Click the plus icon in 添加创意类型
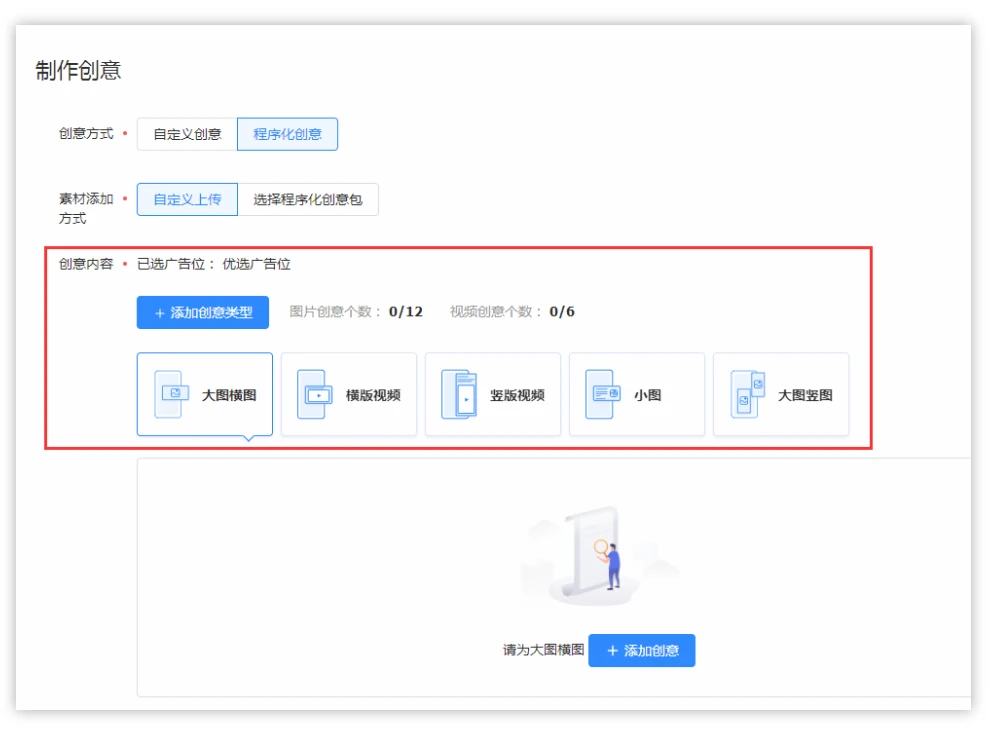 pos(160,313)
